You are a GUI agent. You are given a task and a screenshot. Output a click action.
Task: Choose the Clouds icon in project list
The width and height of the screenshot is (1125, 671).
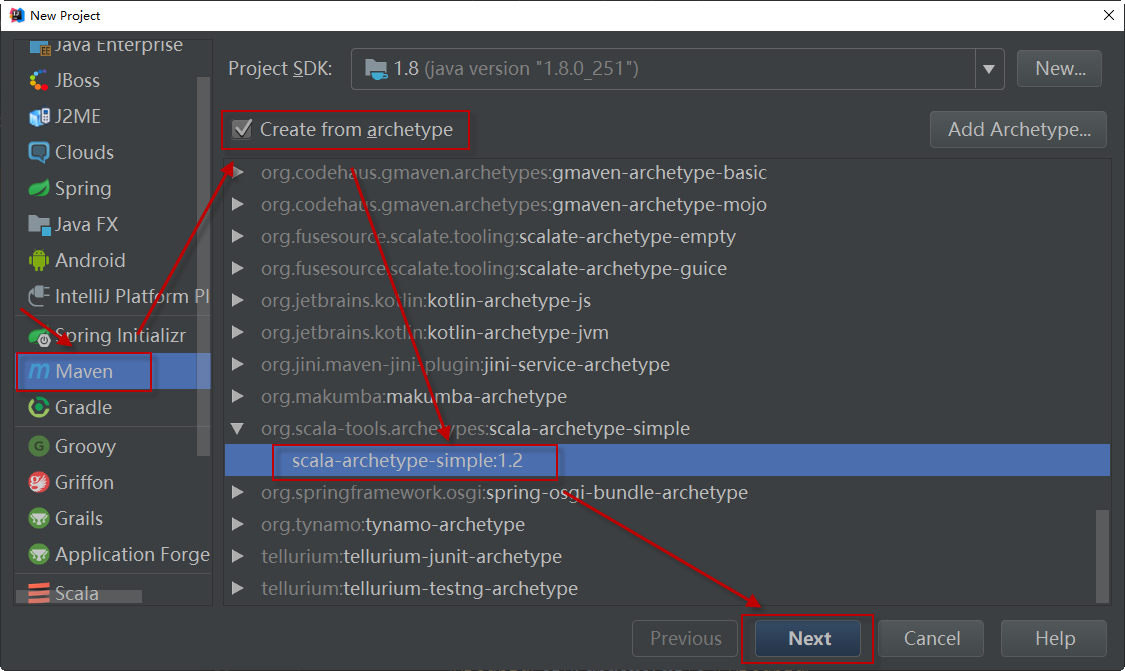(39, 153)
